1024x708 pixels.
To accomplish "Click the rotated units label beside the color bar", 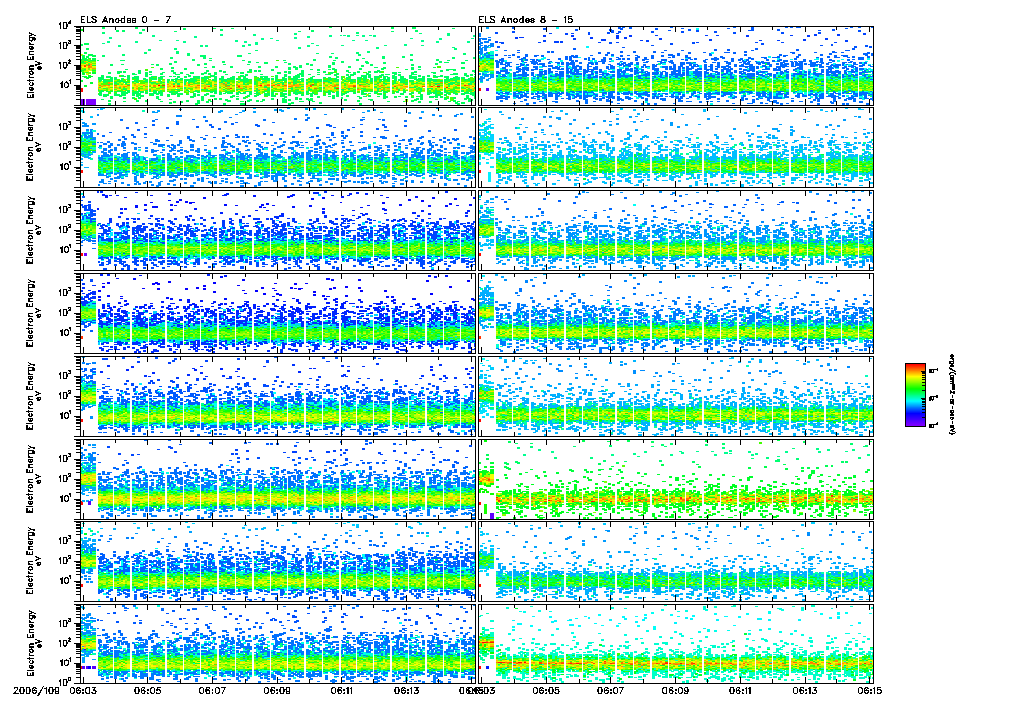I will pyautogui.click(x=951, y=395).
